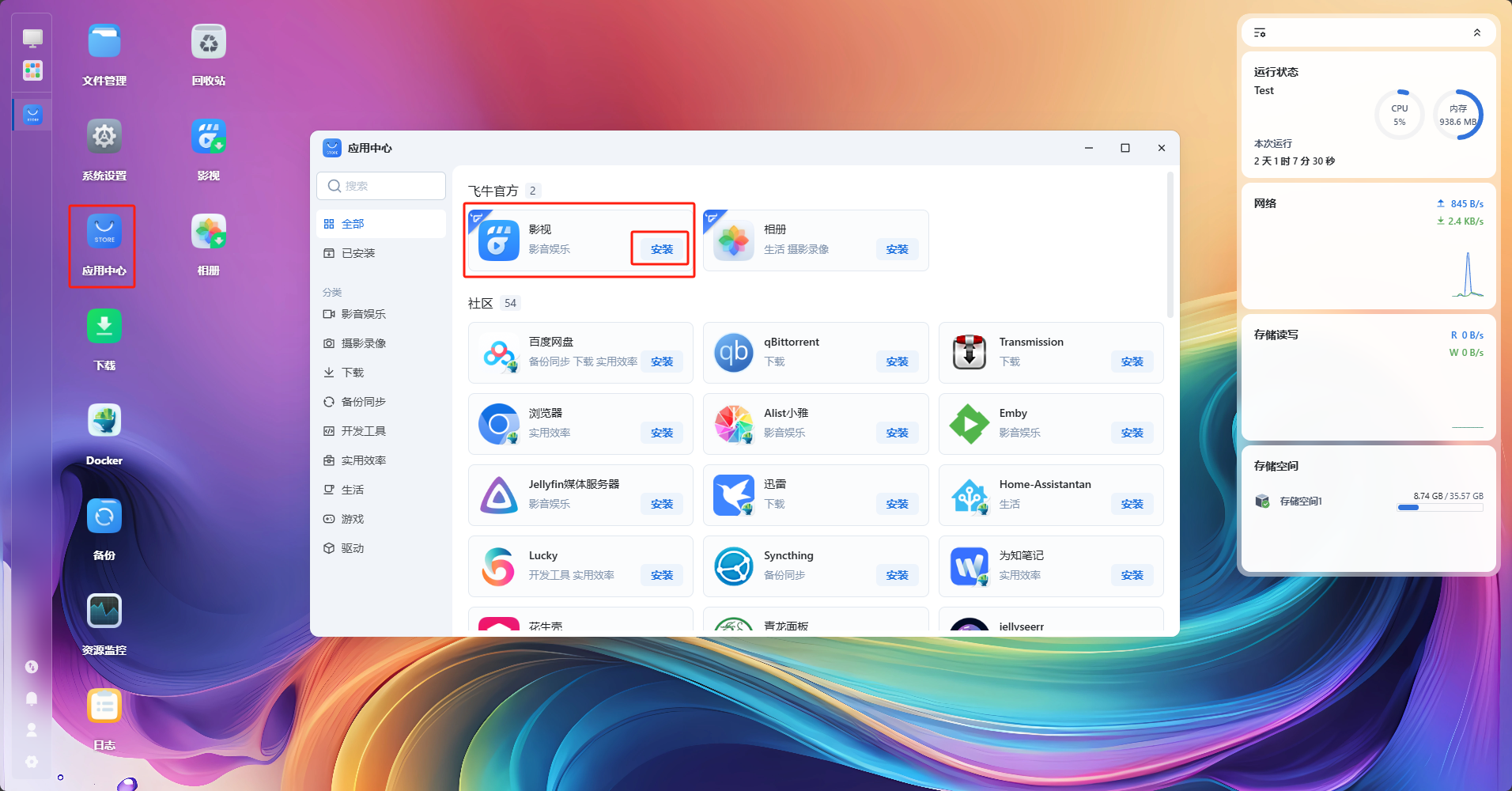This screenshot has height=791, width=1512.
Task: Click the 为知笔记 app icon
Action: click(x=970, y=566)
